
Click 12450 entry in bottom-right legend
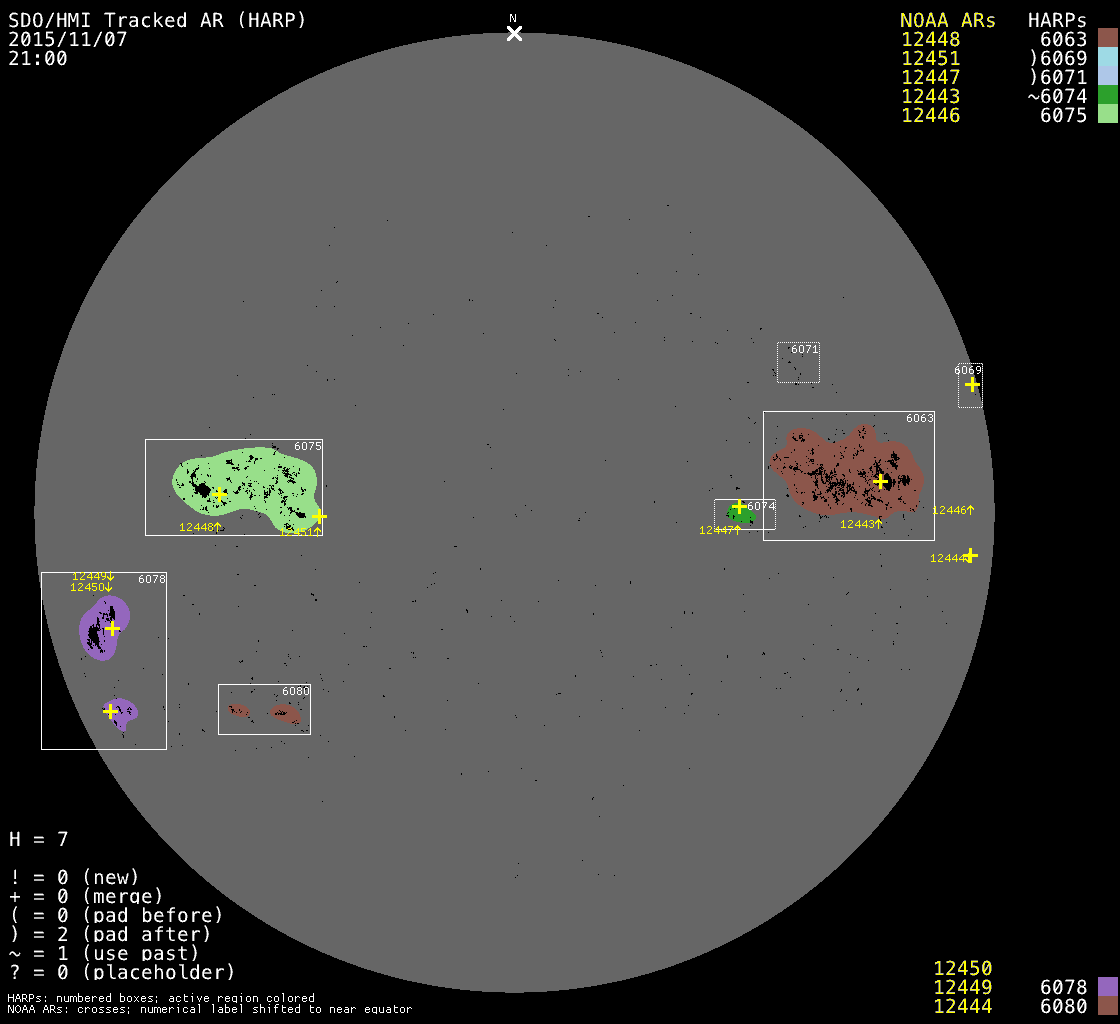pos(962,968)
